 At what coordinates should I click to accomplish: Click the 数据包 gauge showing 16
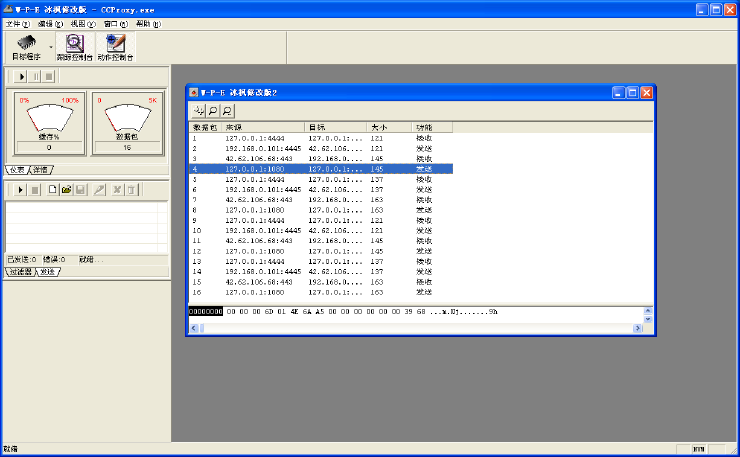point(127,148)
